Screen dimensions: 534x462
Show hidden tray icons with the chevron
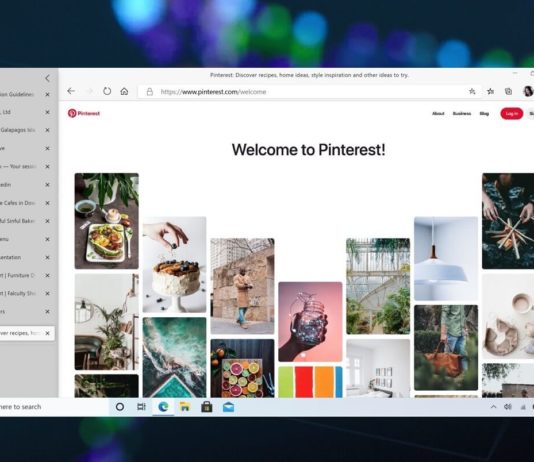(x=493, y=407)
